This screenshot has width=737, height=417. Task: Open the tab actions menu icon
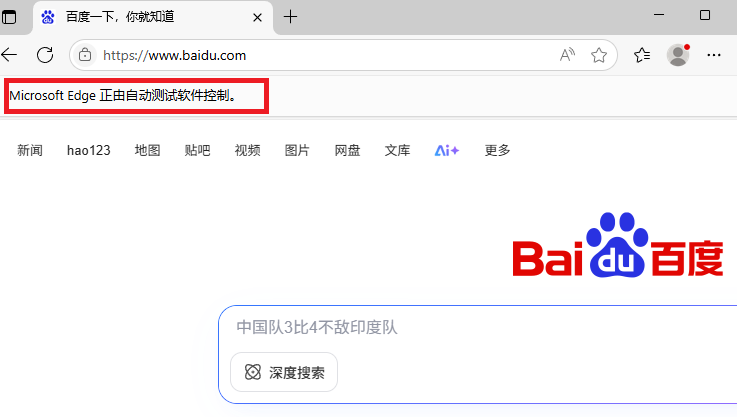pos(8,17)
